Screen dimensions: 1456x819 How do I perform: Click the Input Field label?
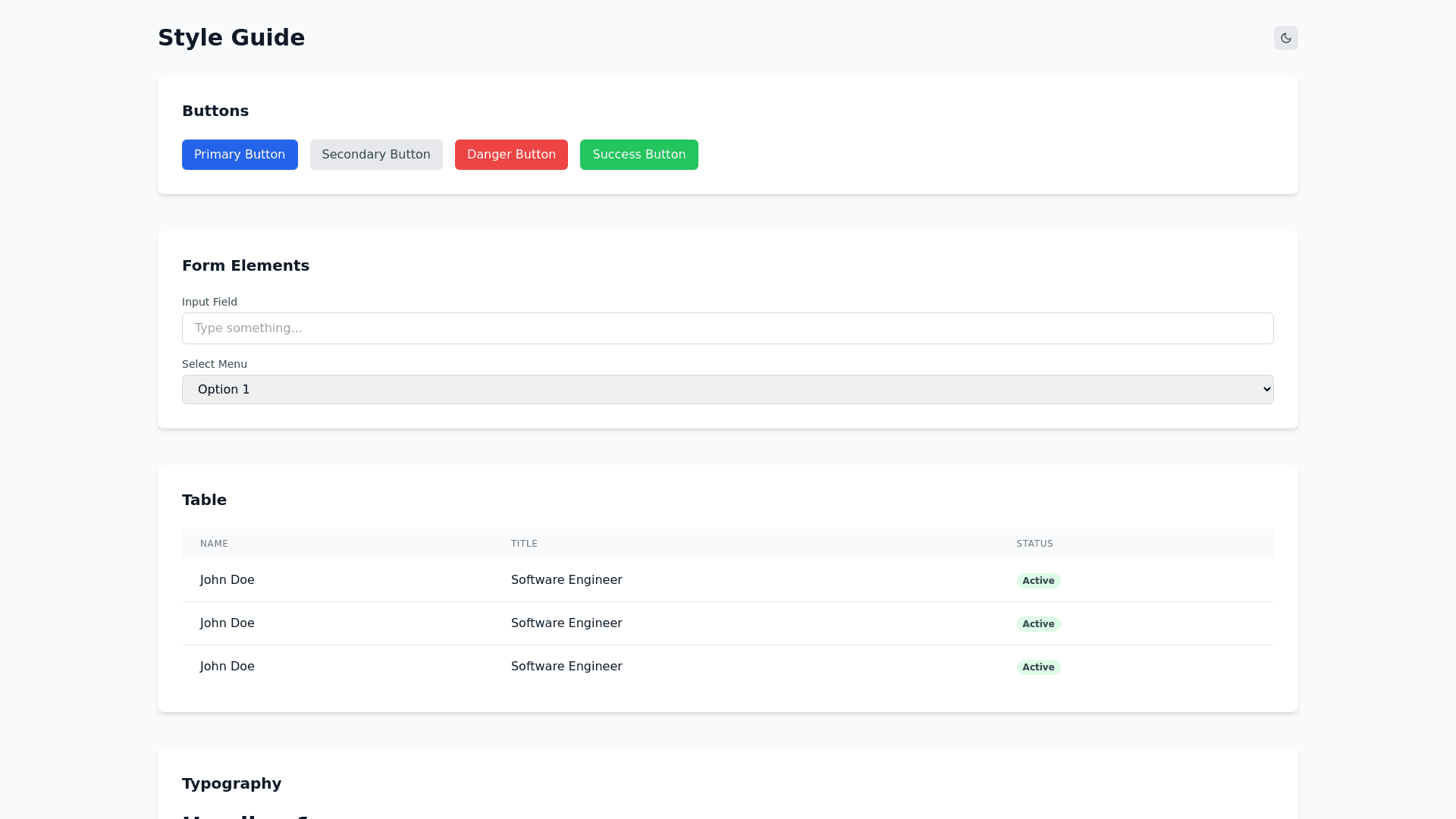click(x=209, y=302)
